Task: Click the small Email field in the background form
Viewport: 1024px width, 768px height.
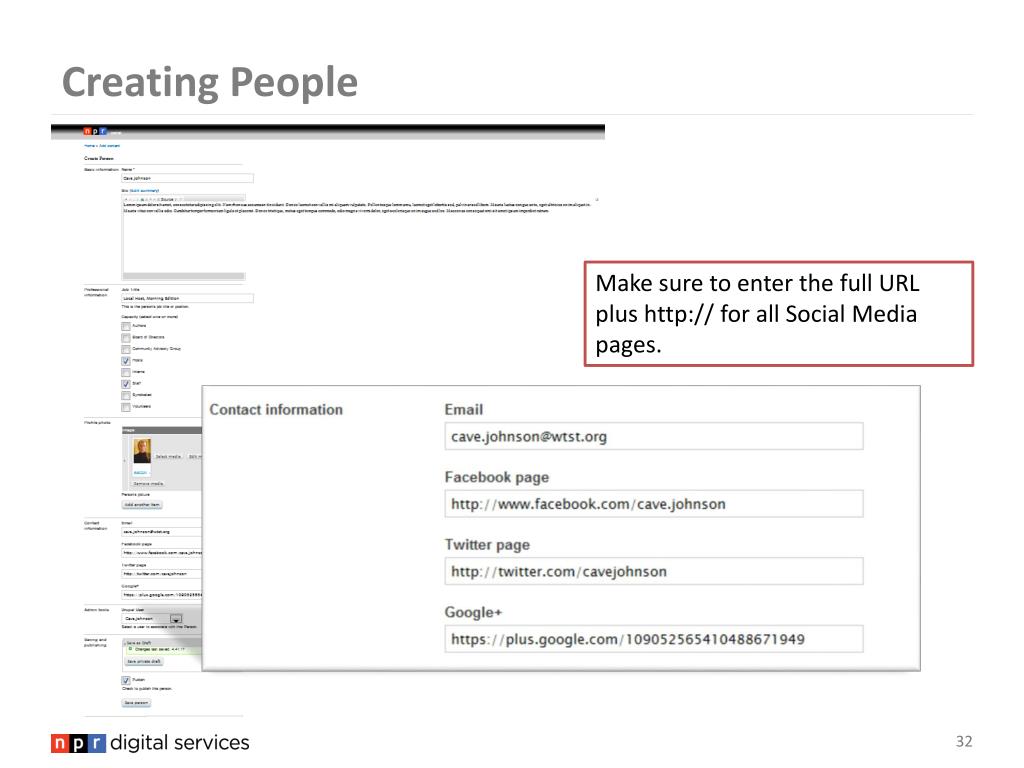Action: (x=161, y=532)
